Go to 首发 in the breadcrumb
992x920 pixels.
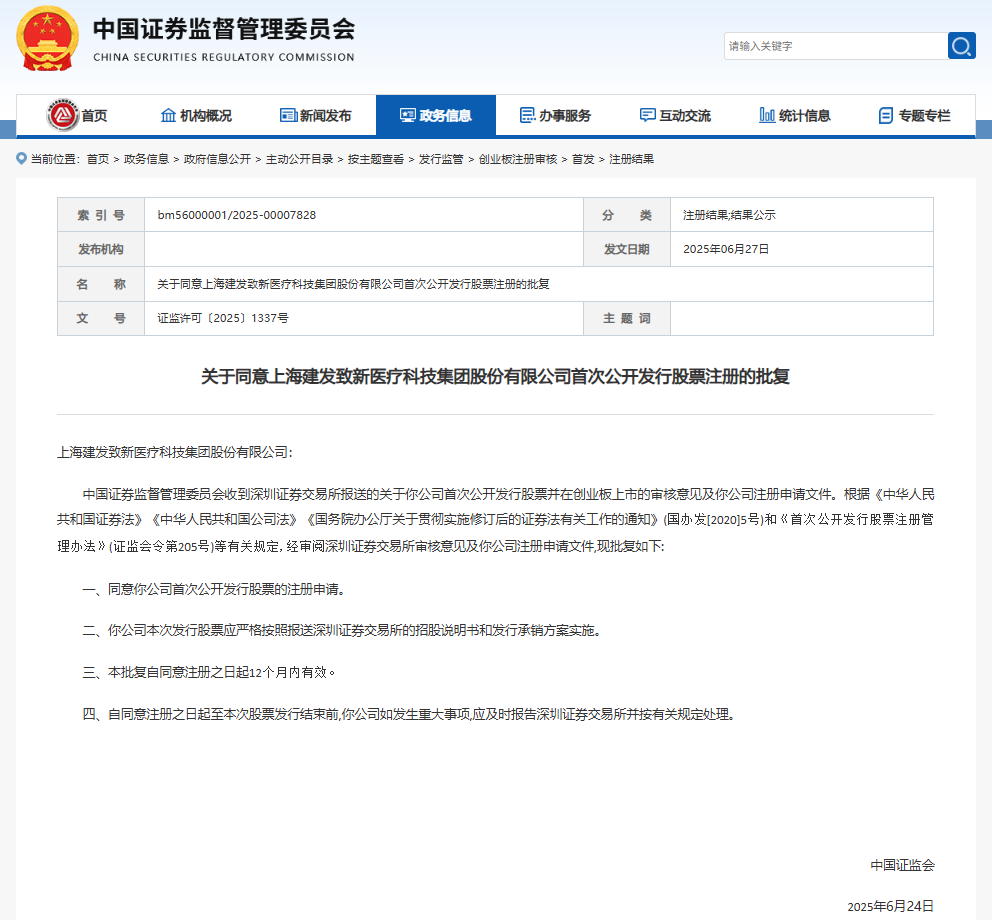tap(583, 159)
